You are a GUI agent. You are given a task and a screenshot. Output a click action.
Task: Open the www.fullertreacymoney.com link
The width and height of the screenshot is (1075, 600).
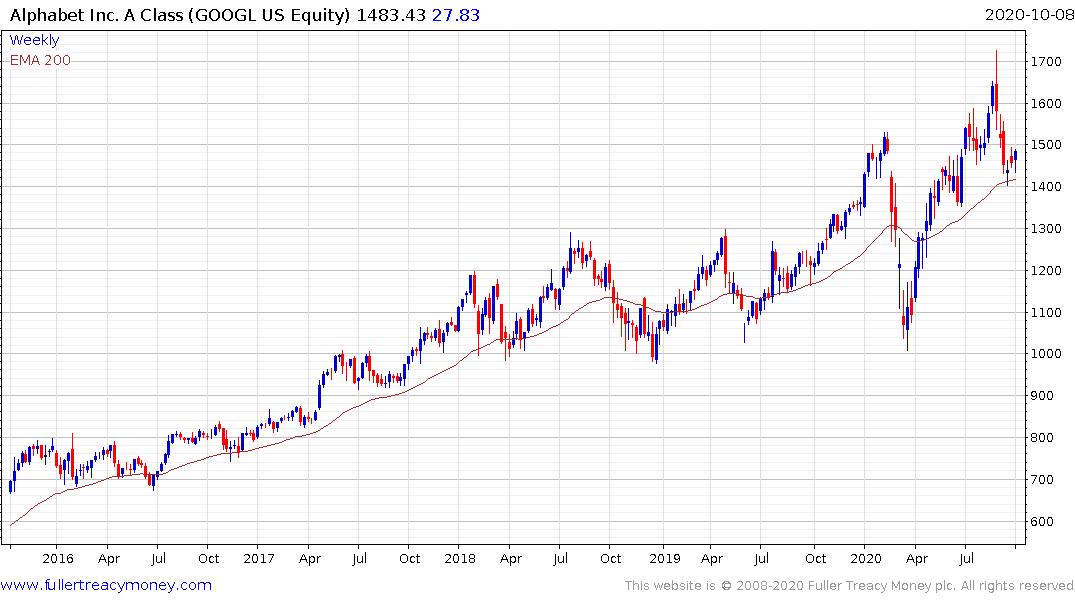click(x=106, y=585)
